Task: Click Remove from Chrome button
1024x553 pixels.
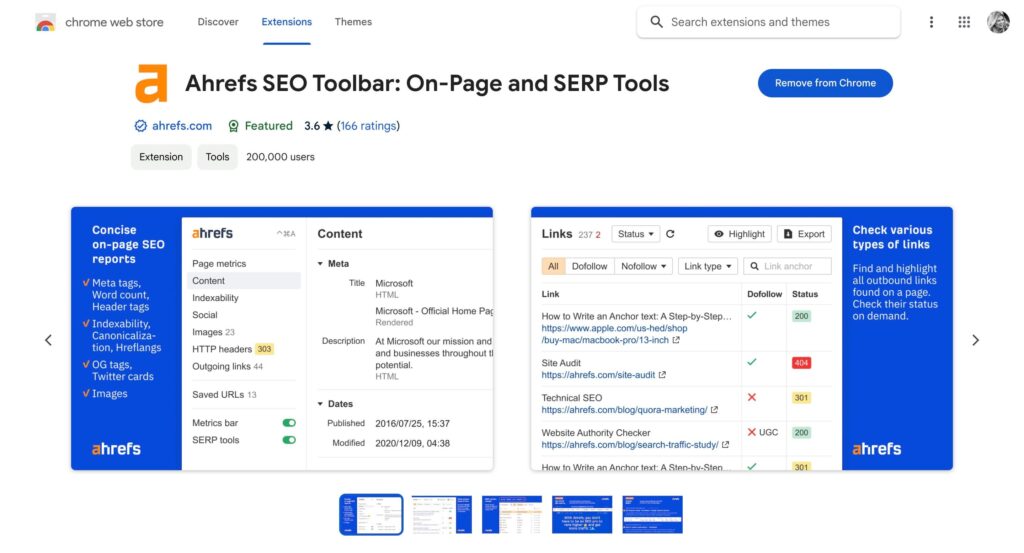Action: [x=825, y=83]
